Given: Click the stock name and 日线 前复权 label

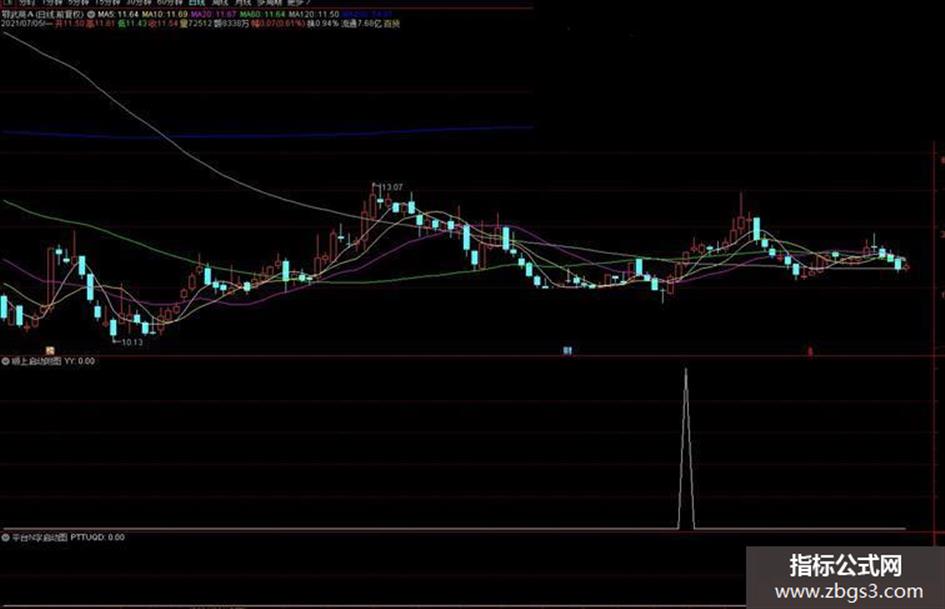Looking at the screenshot, I should [43, 14].
